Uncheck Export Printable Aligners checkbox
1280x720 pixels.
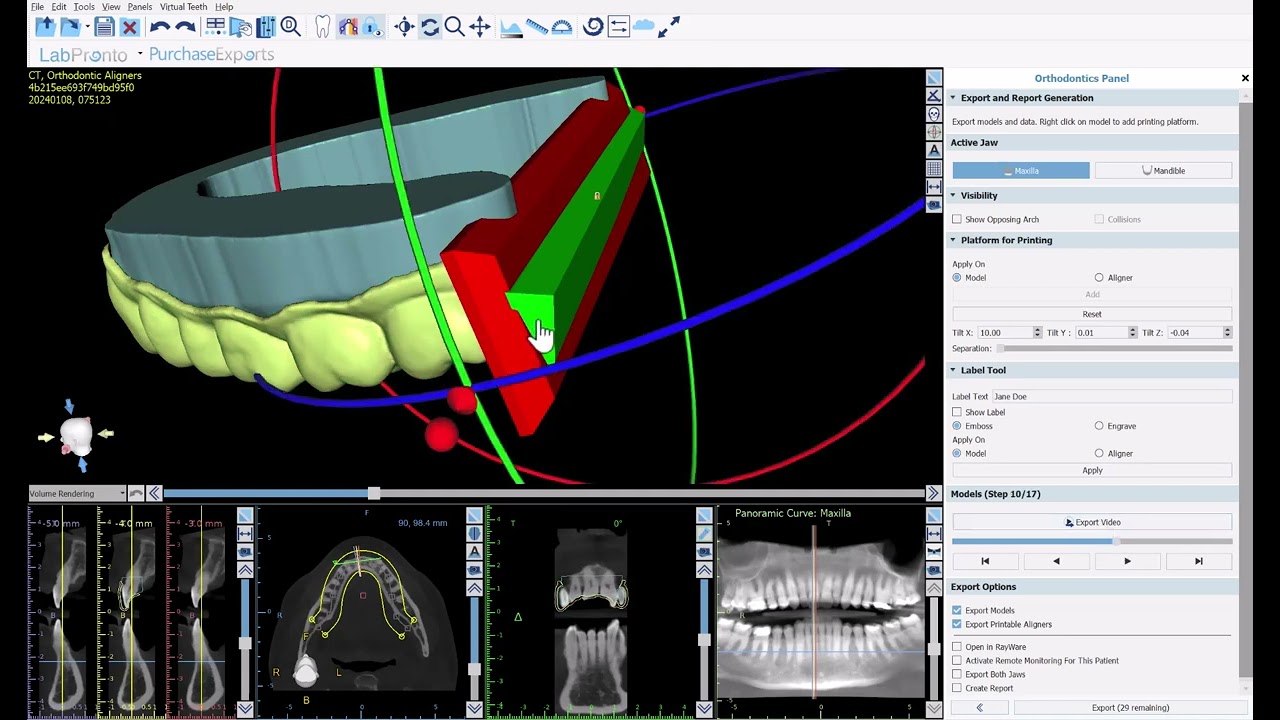[957, 624]
